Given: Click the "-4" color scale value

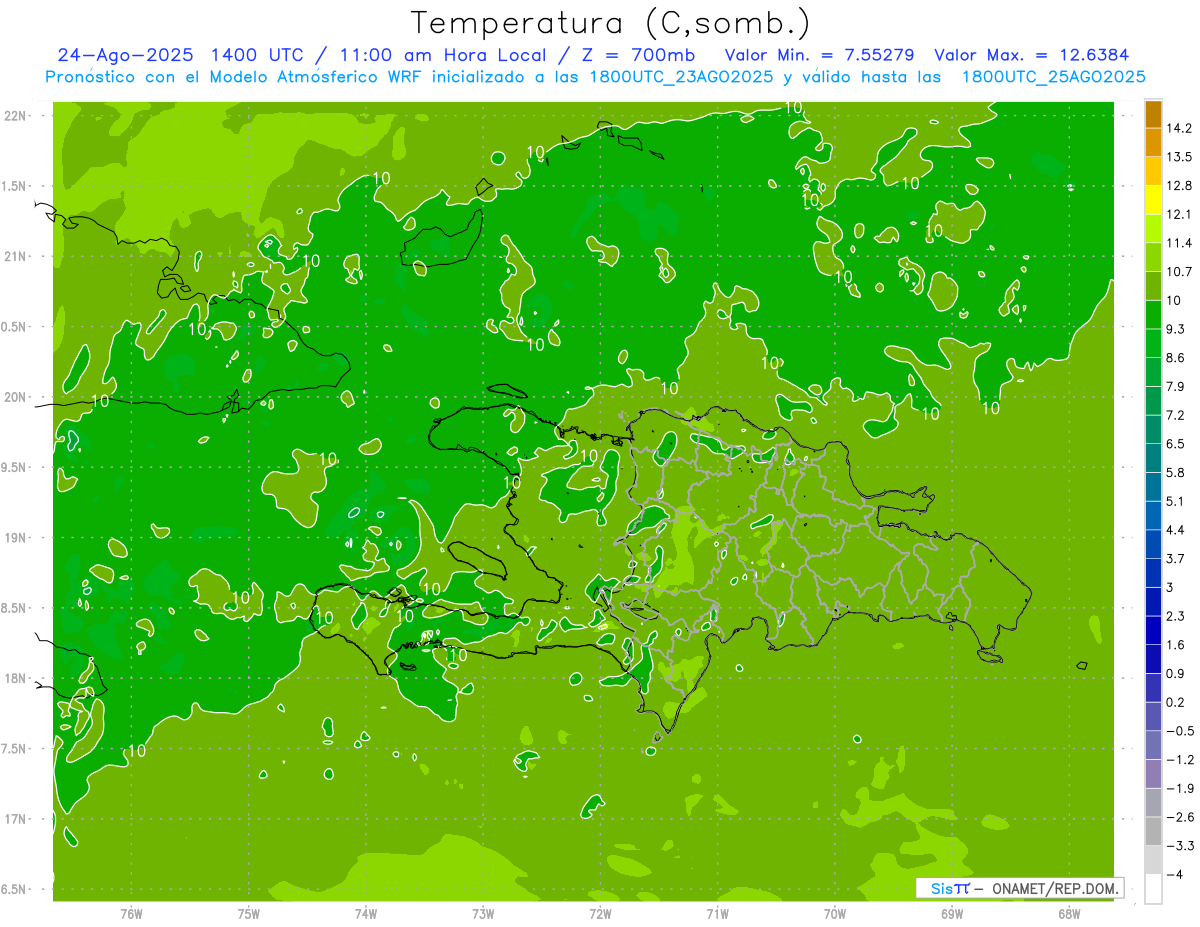Looking at the screenshot, I should (x=1174, y=874).
